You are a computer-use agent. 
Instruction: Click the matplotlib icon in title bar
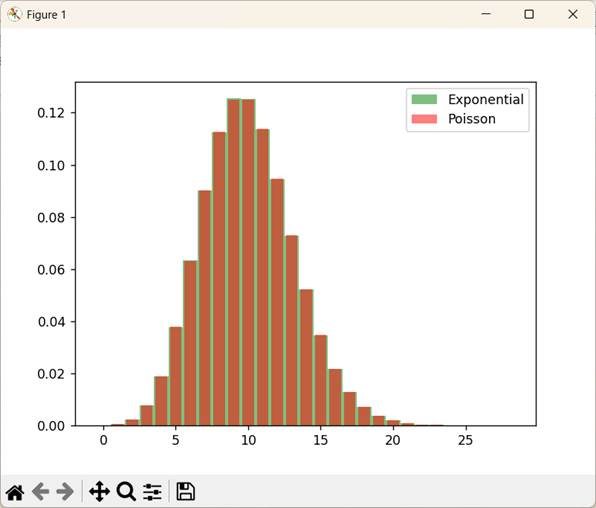coord(14,15)
